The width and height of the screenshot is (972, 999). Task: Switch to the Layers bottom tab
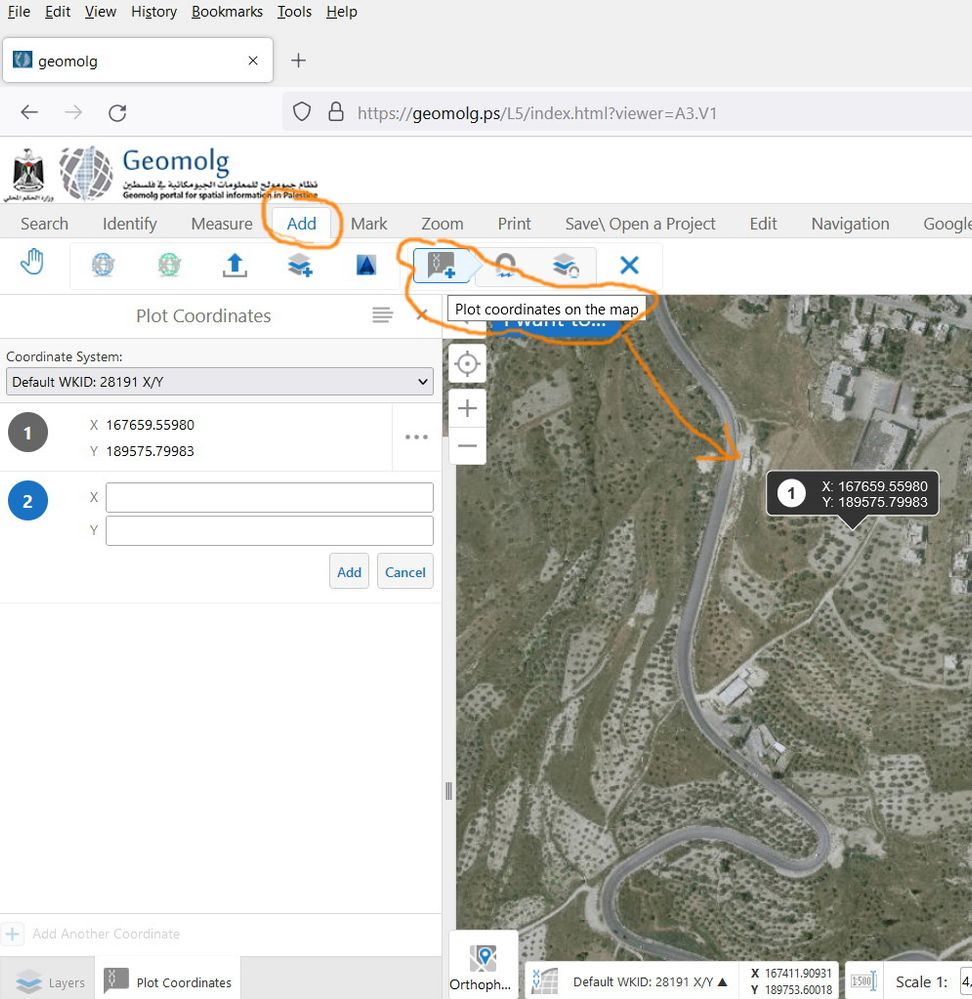(49, 982)
